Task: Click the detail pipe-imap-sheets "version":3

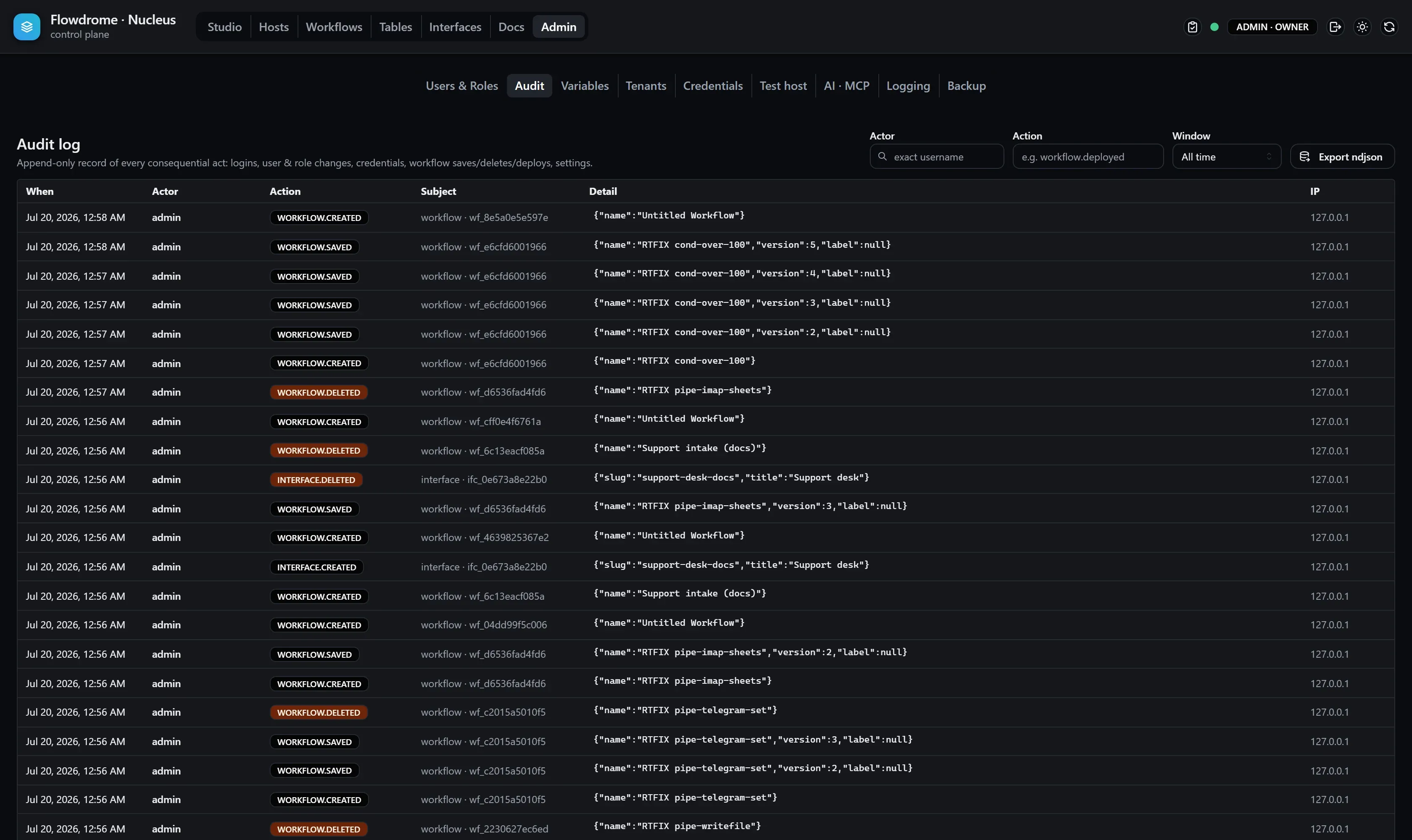Action: pos(750,506)
